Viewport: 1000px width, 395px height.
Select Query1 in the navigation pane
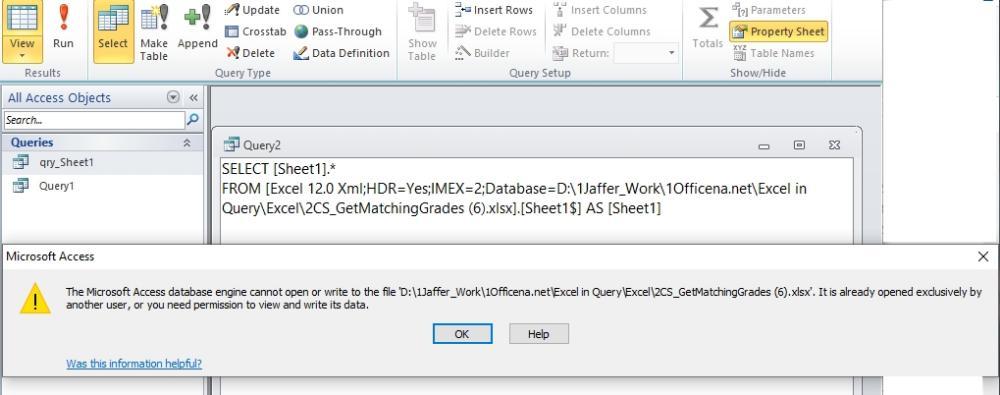(102, 186)
